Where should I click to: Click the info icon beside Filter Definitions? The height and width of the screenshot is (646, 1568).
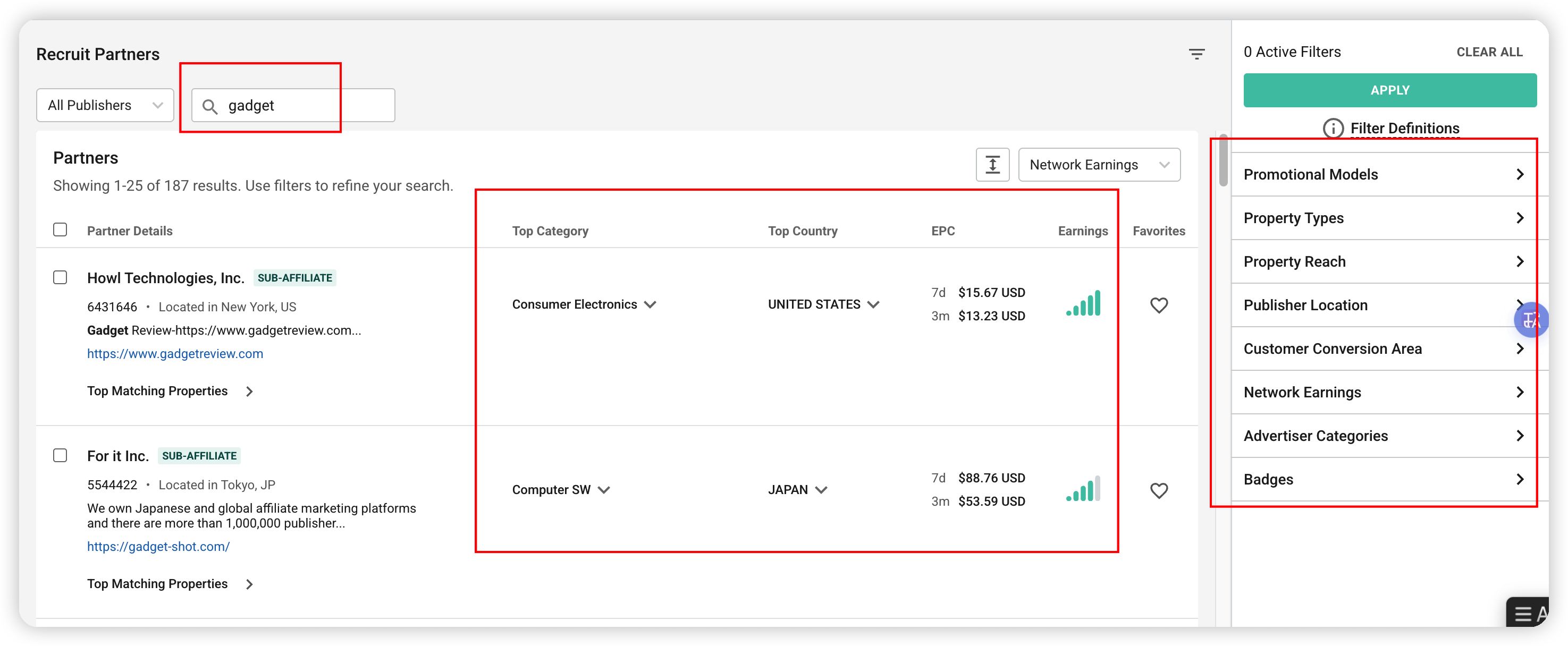pyautogui.click(x=1333, y=129)
